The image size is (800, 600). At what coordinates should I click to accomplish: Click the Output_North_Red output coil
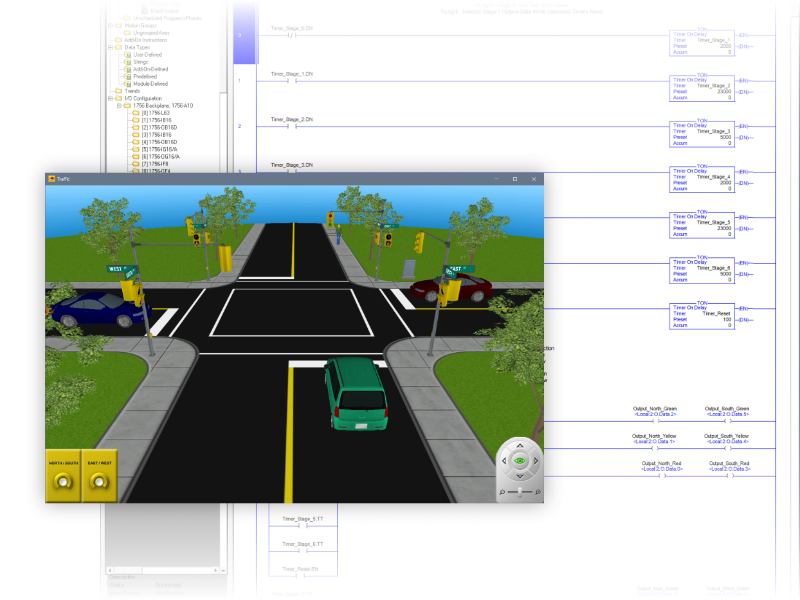coord(662,476)
